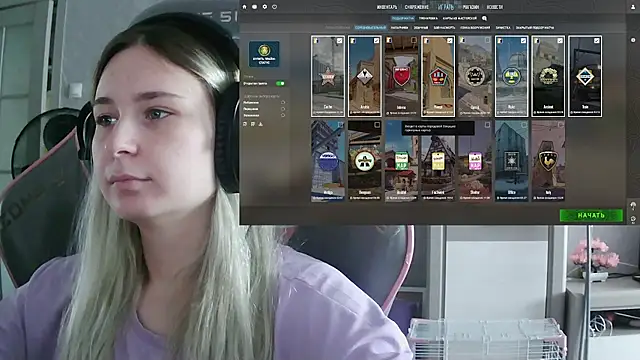Uncheck the Nuke map checkbox
The image size is (640, 360).
tap(523, 41)
